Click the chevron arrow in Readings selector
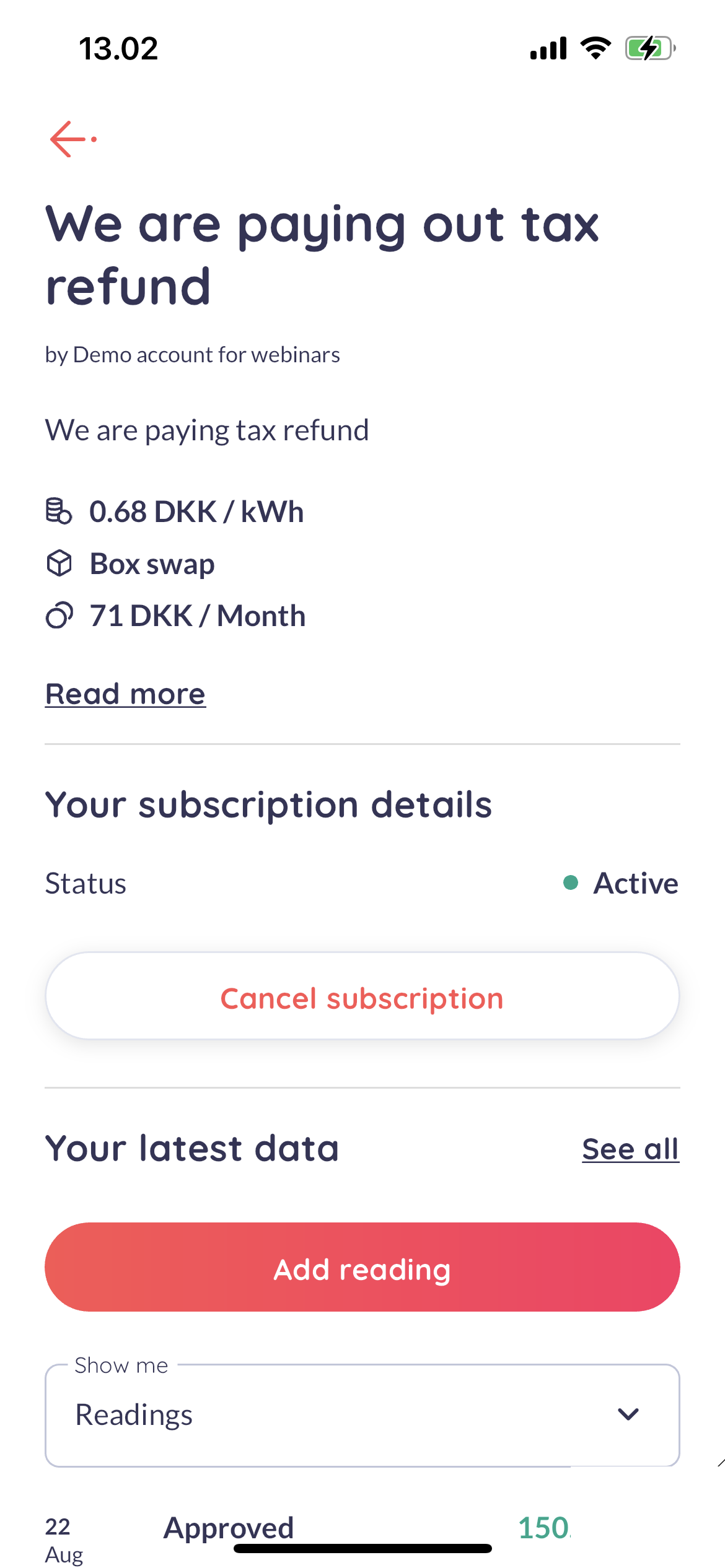Viewport: 725px width, 1568px height. (628, 1414)
